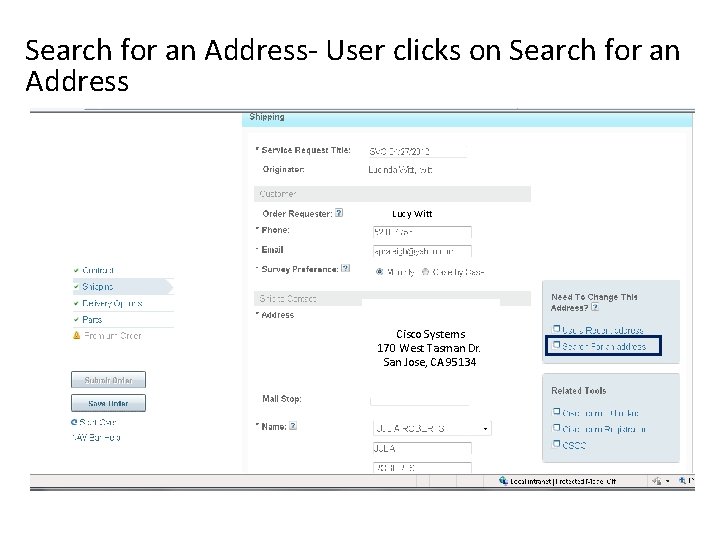Open help icon after Need To Change This Address
The image size is (720, 540).
click(595, 307)
